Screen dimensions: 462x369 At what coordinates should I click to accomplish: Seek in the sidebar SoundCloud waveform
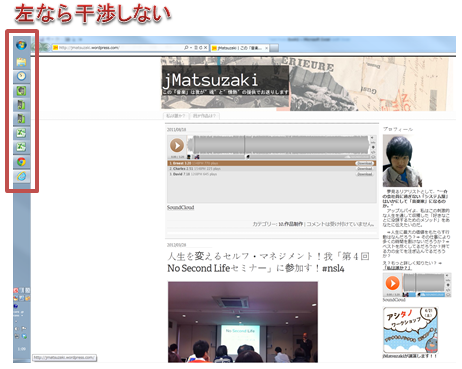(423, 283)
